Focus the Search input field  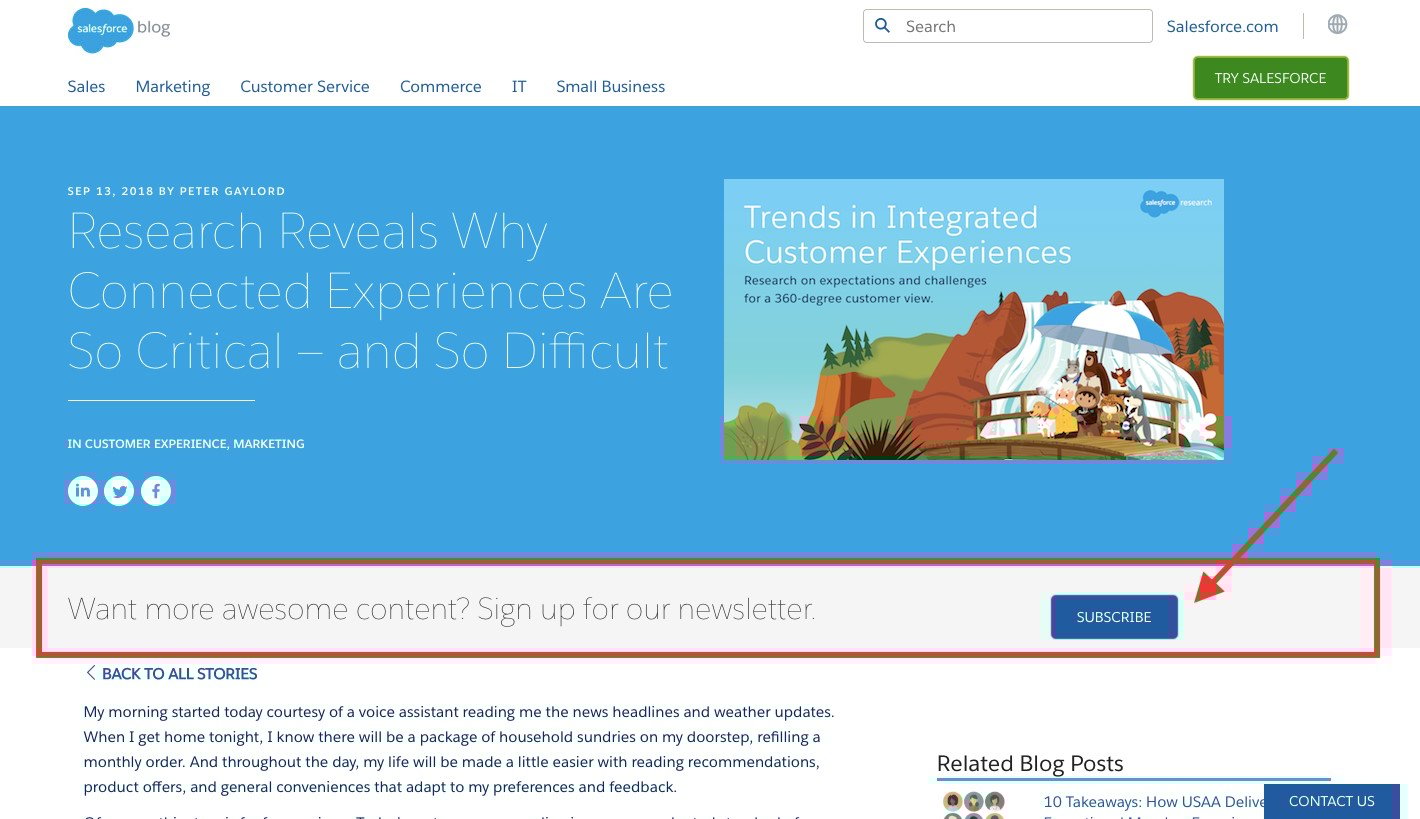pyautogui.click(x=1008, y=26)
